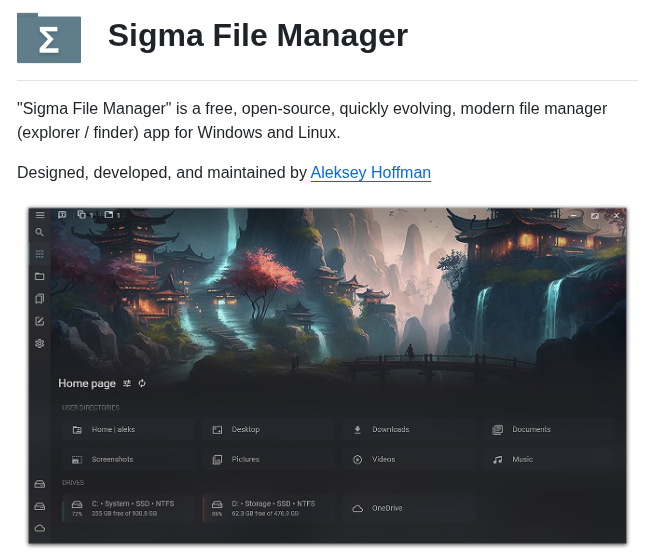Click the "USER DIRECTORIES" section label
Screen dimensions: 658x559
(x=91, y=407)
